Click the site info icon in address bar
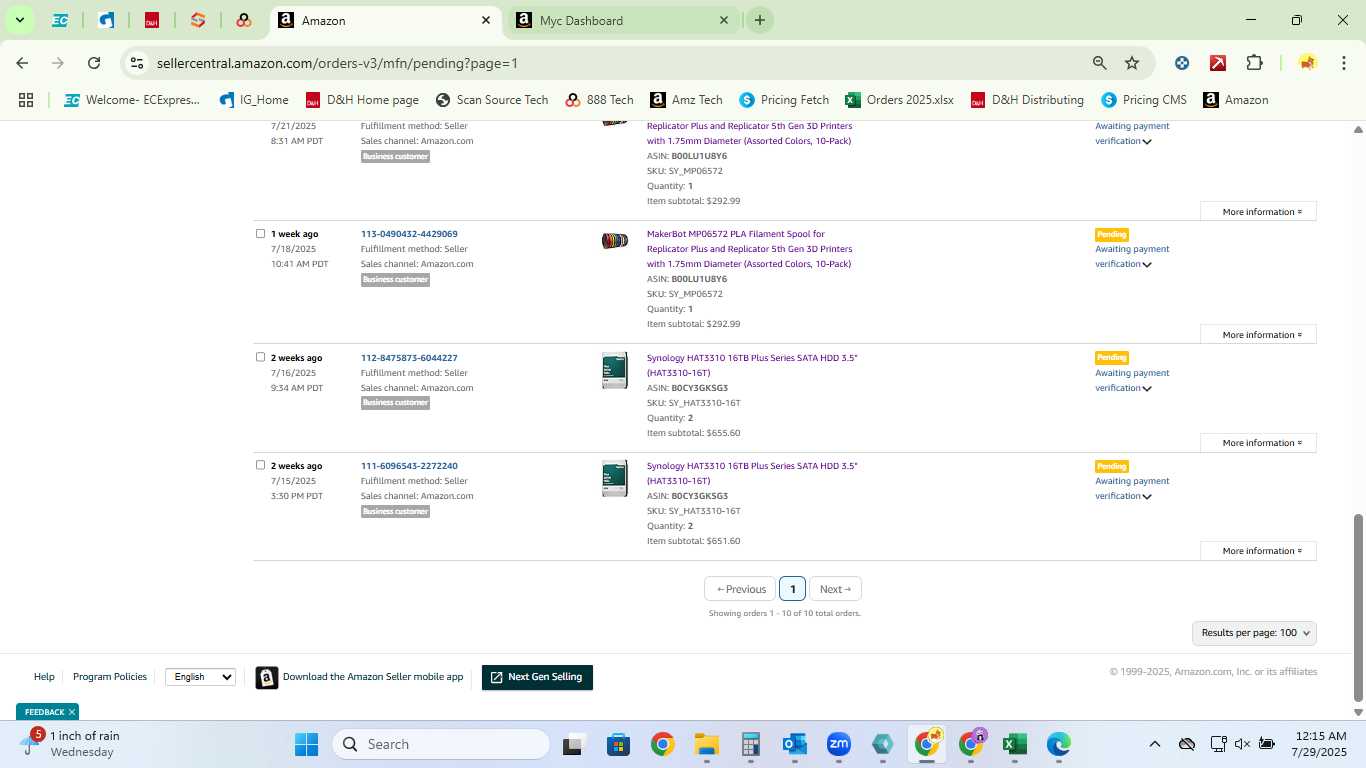1366x768 pixels. [x=137, y=63]
